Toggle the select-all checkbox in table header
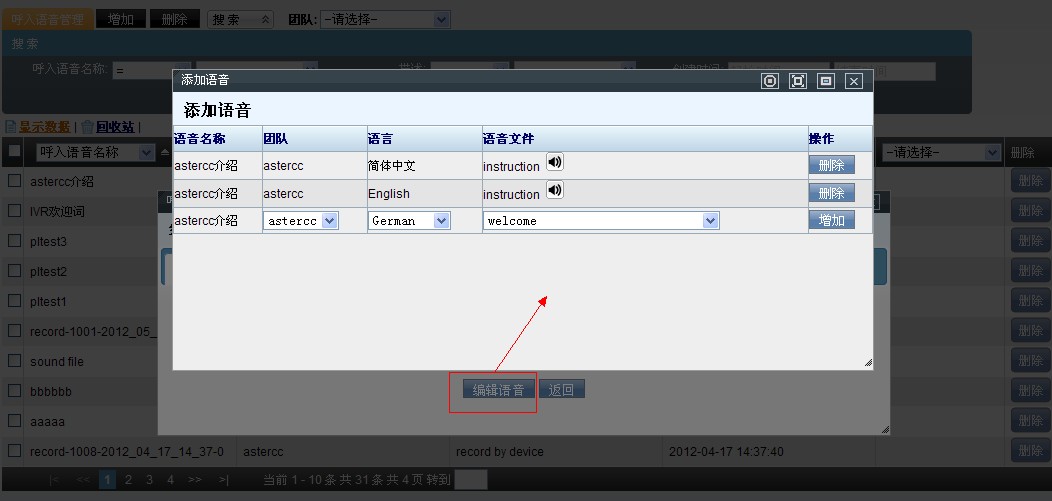The image size is (1052, 501). coord(14,152)
